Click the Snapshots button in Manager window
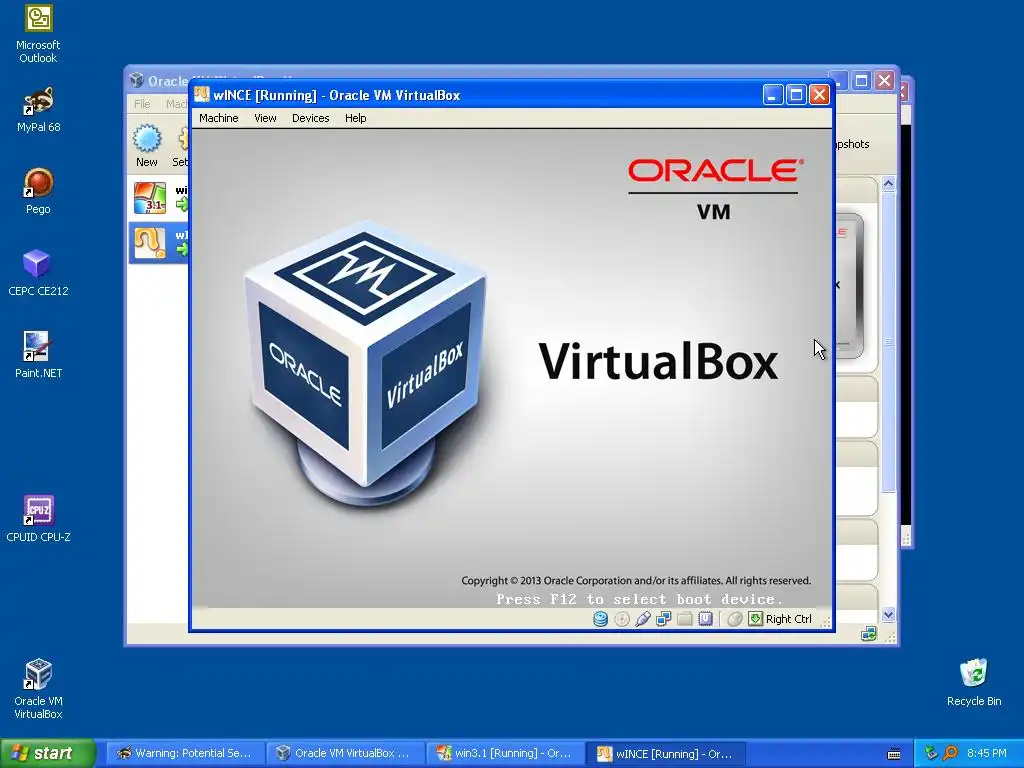 pyautogui.click(x=852, y=144)
